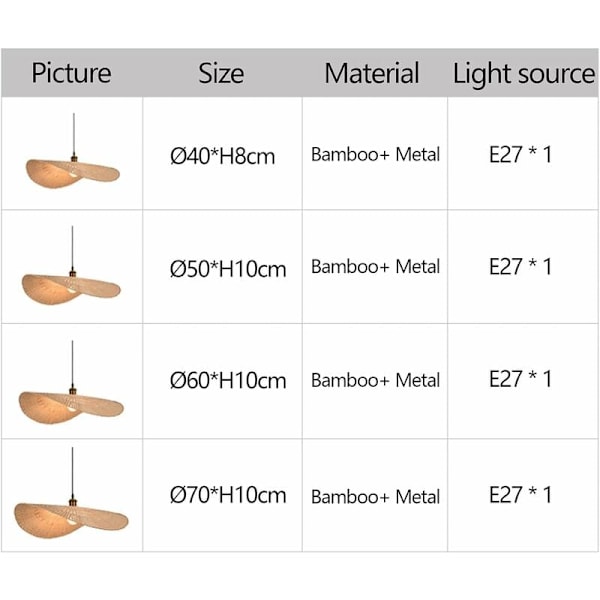Select E27 * 1 in the Ø60 row
The width and height of the screenshot is (600, 600).
point(520,380)
